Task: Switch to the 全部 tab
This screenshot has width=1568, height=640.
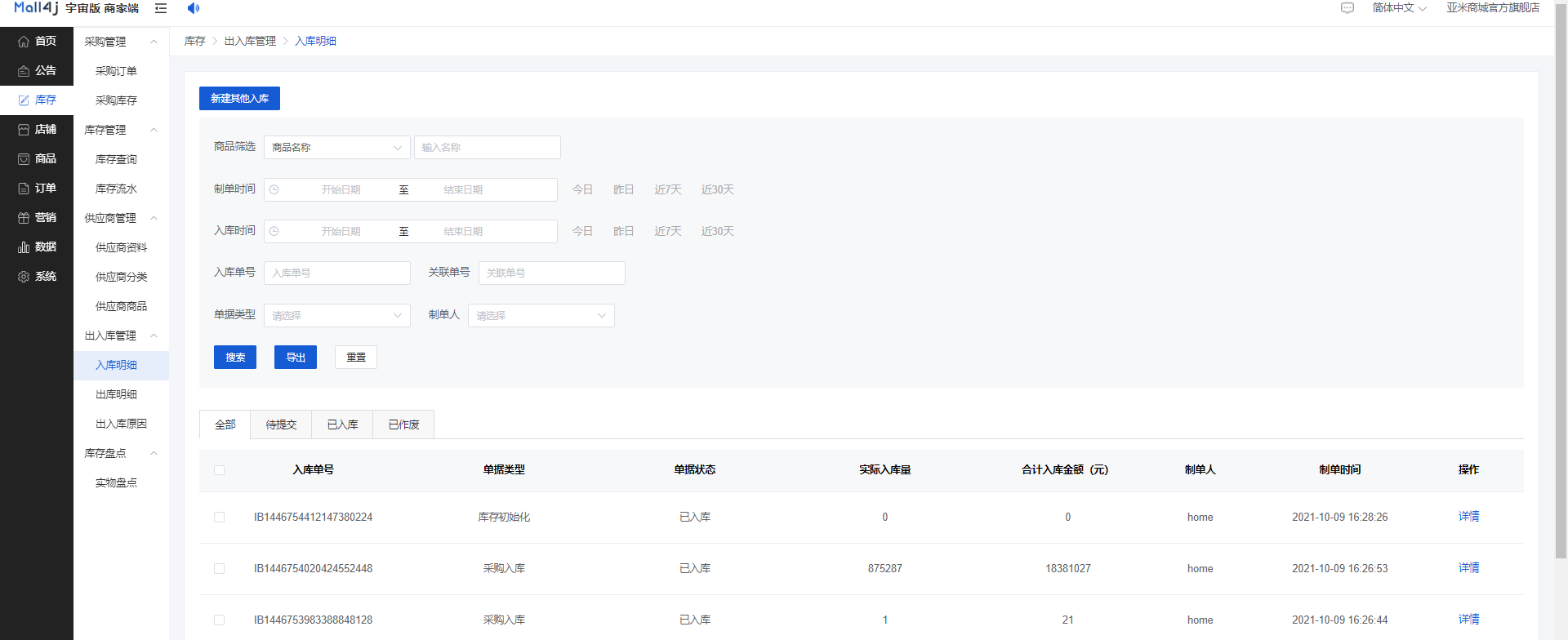Action: 225,424
